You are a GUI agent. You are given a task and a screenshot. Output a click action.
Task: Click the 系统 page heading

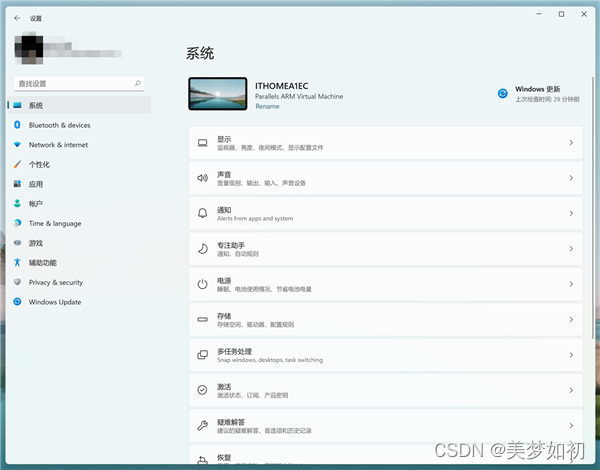click(x=200, y=53)
